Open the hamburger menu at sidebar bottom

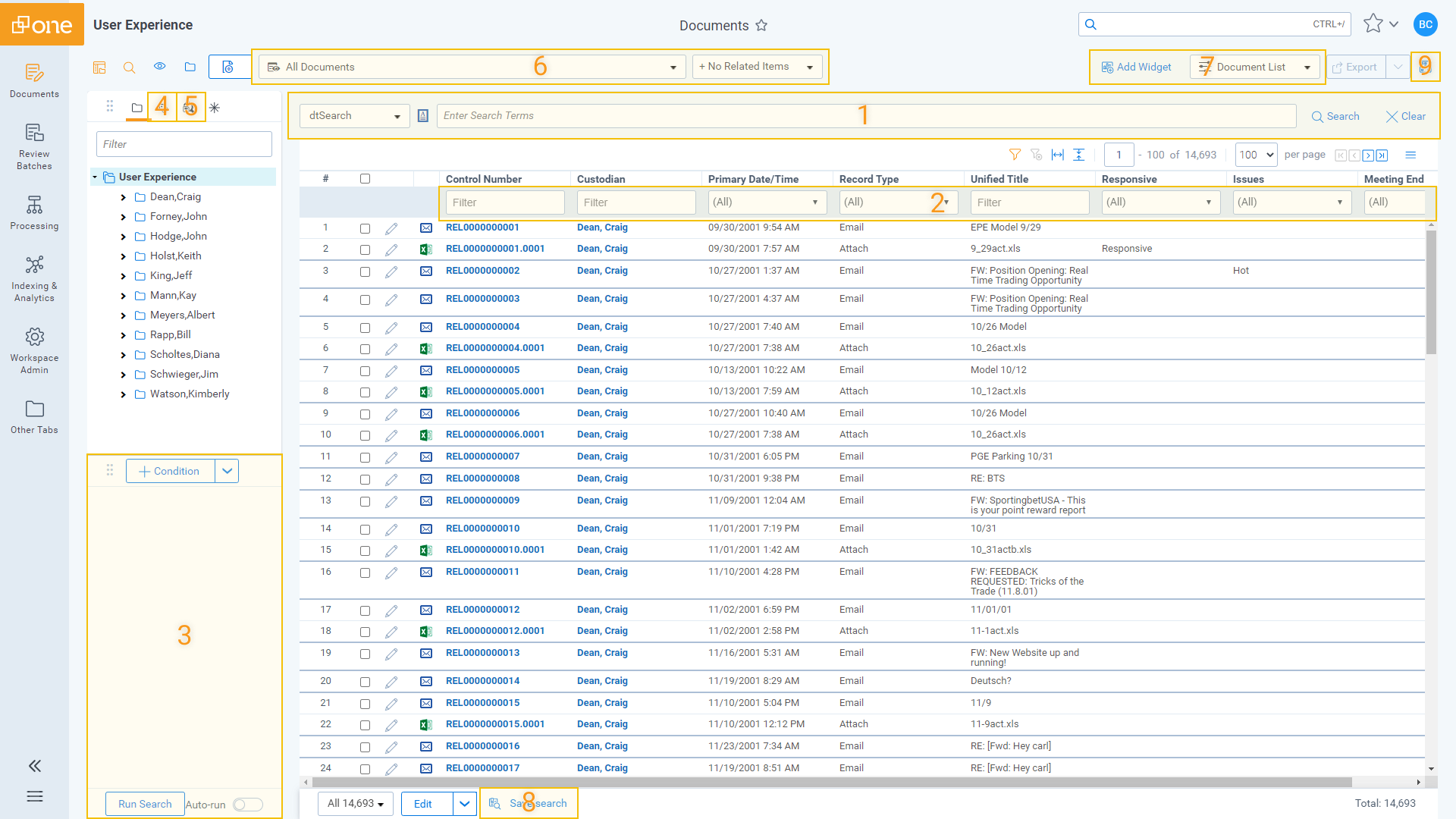35,796
